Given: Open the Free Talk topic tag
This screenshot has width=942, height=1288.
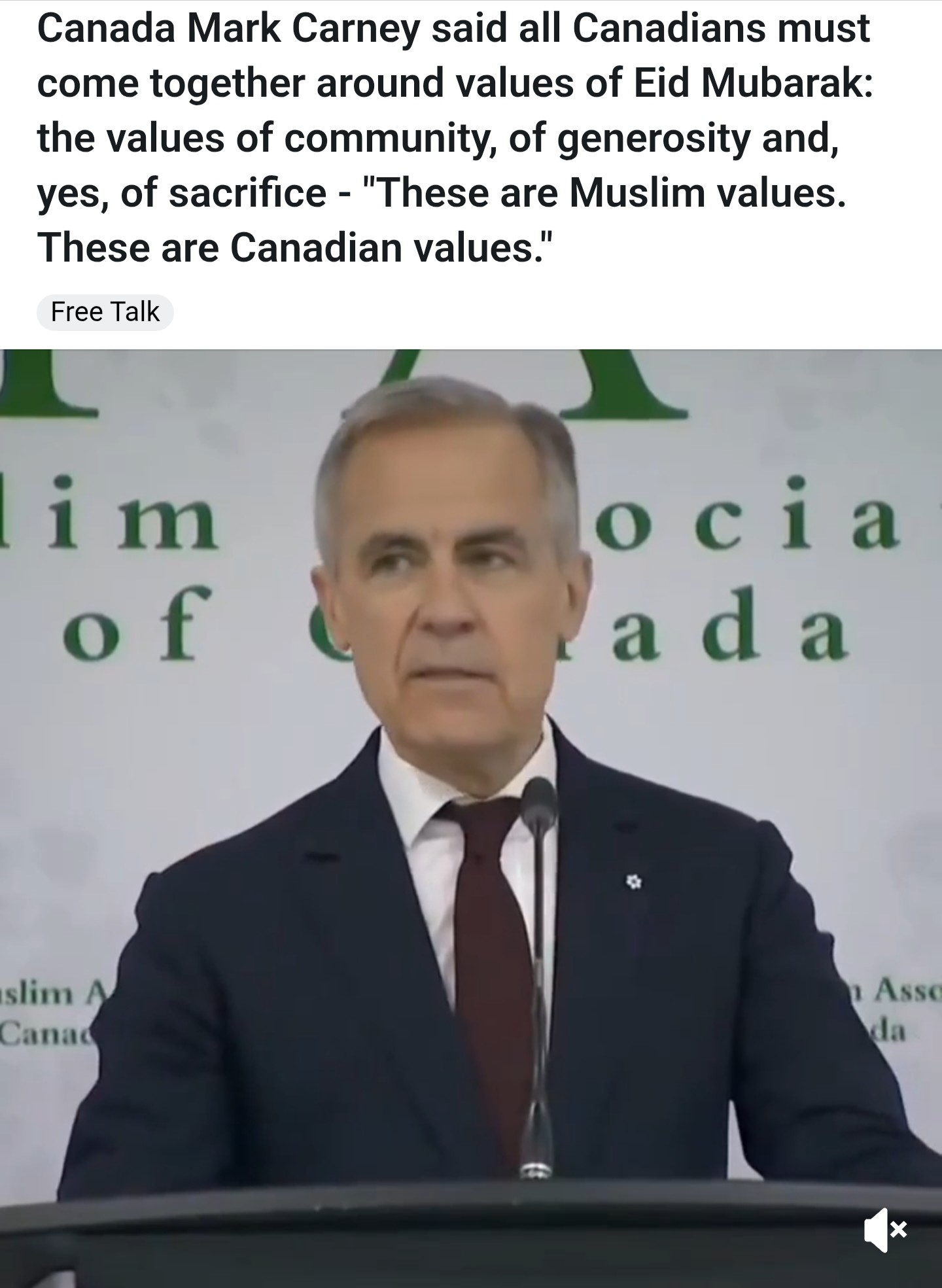Looking at the screenshot, I should pyautogui.click(x=105, y=312).
